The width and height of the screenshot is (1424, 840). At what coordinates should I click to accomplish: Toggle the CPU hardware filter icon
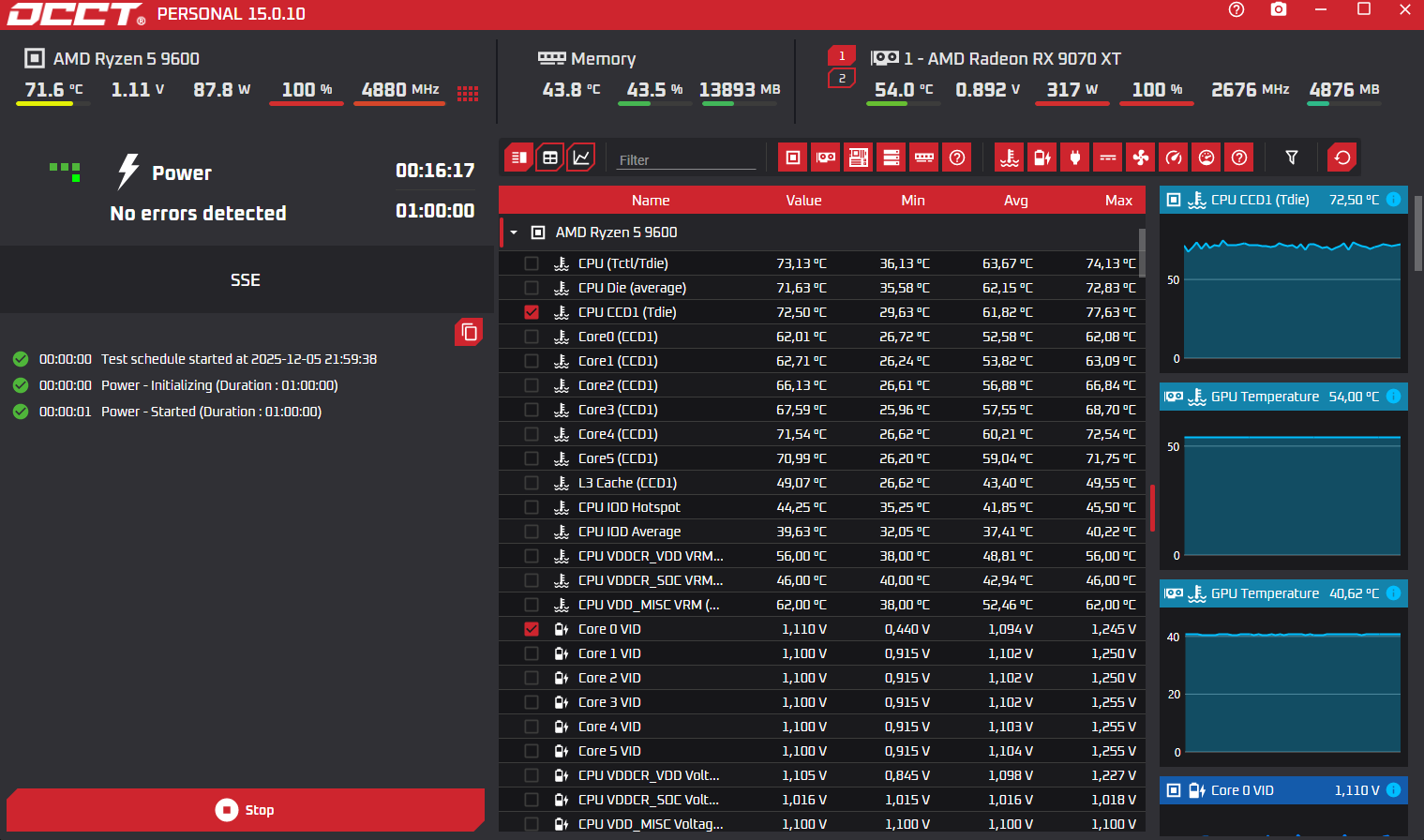click(x=793, y=157)
